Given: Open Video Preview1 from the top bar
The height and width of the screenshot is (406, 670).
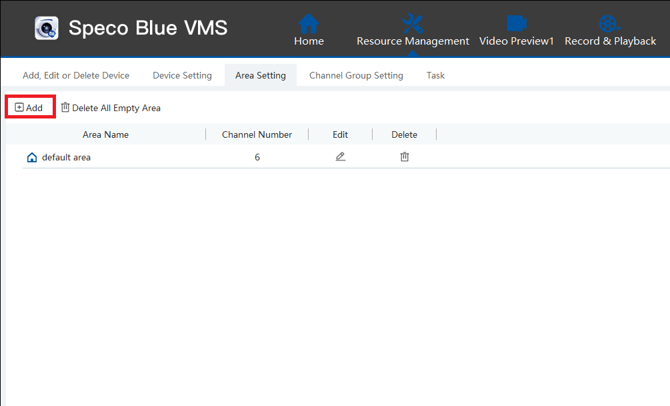Looking at the screenshot, I should coord(516,29).
